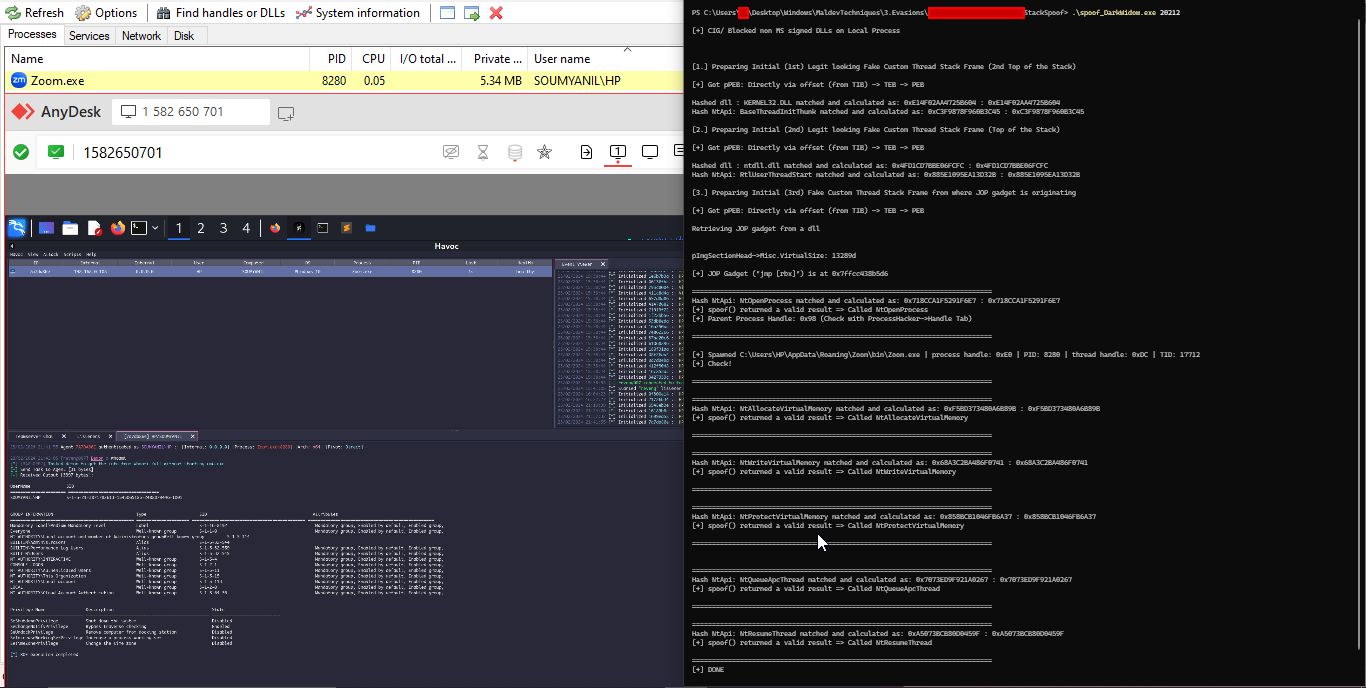Click the show desktop icon in Kali panel

point(46,228)
